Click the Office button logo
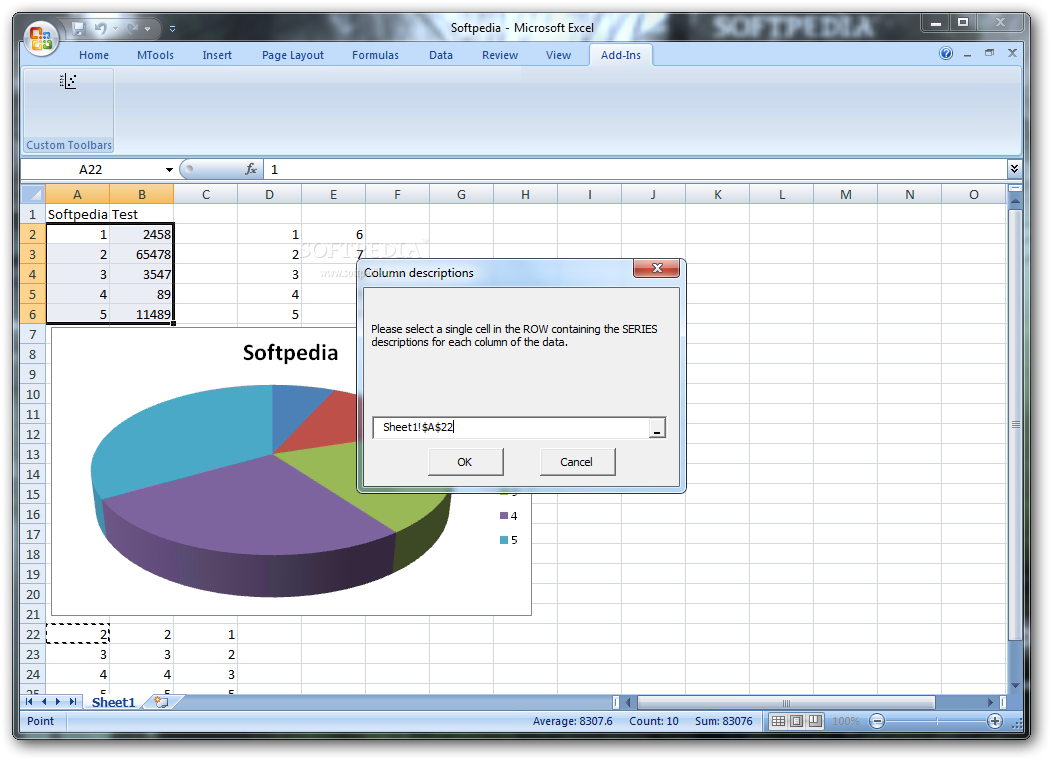This screenshot has width=1051, height=760. point(41,38)
